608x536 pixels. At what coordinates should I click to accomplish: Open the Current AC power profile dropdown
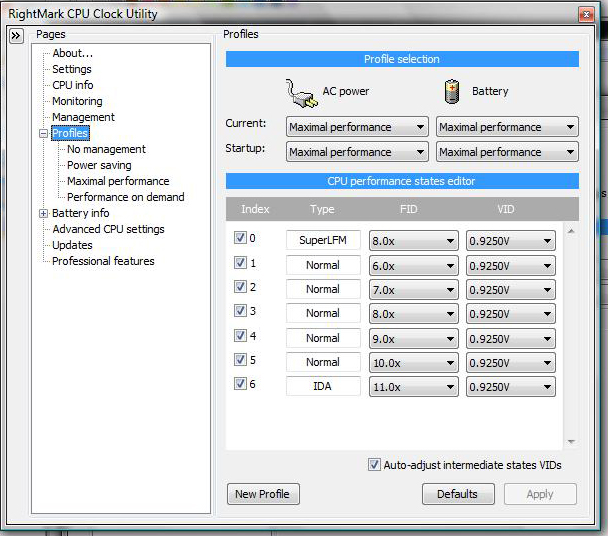[x=357, y=127]
